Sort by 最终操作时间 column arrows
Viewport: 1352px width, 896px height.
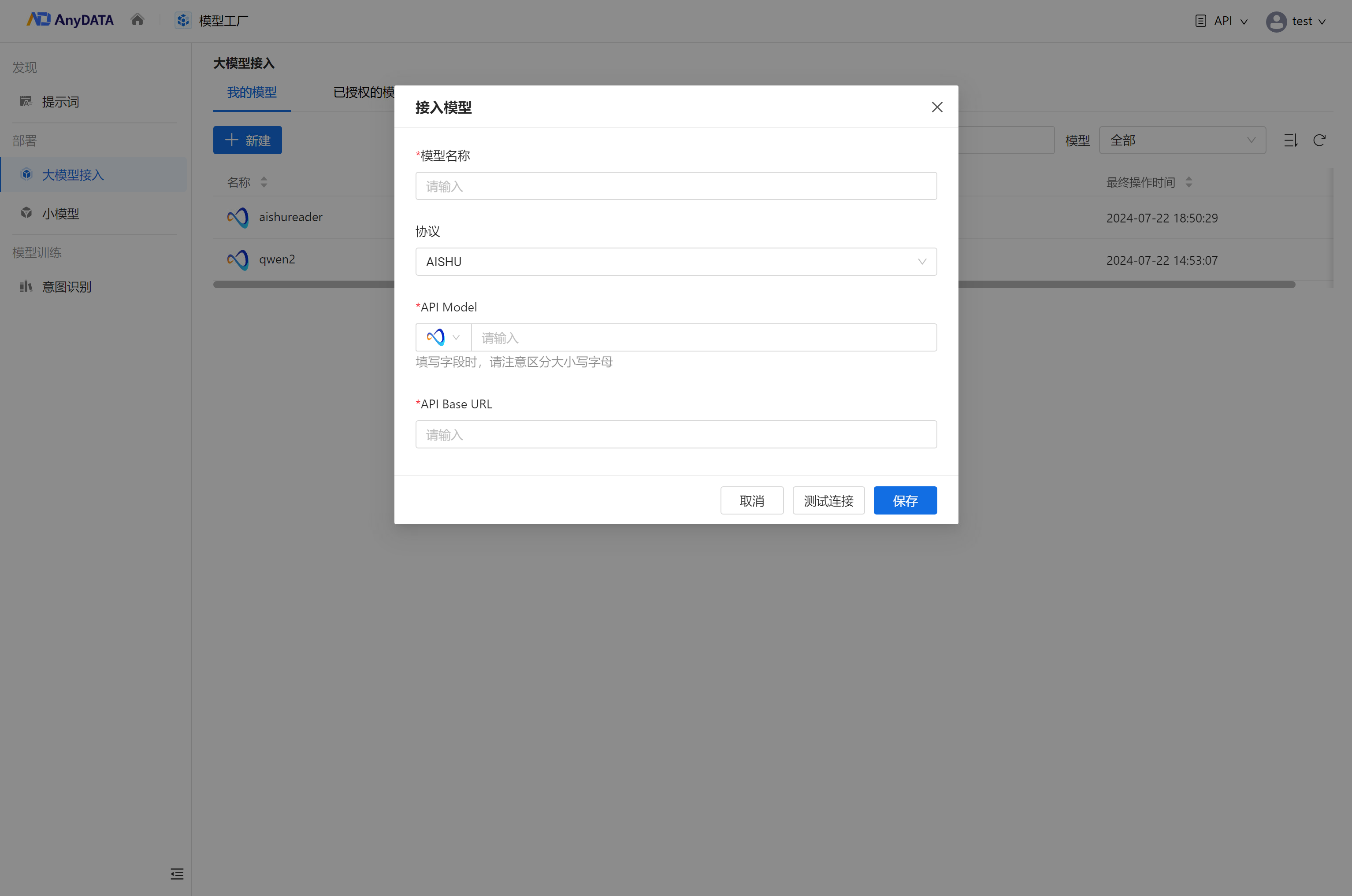(1189, 182)
